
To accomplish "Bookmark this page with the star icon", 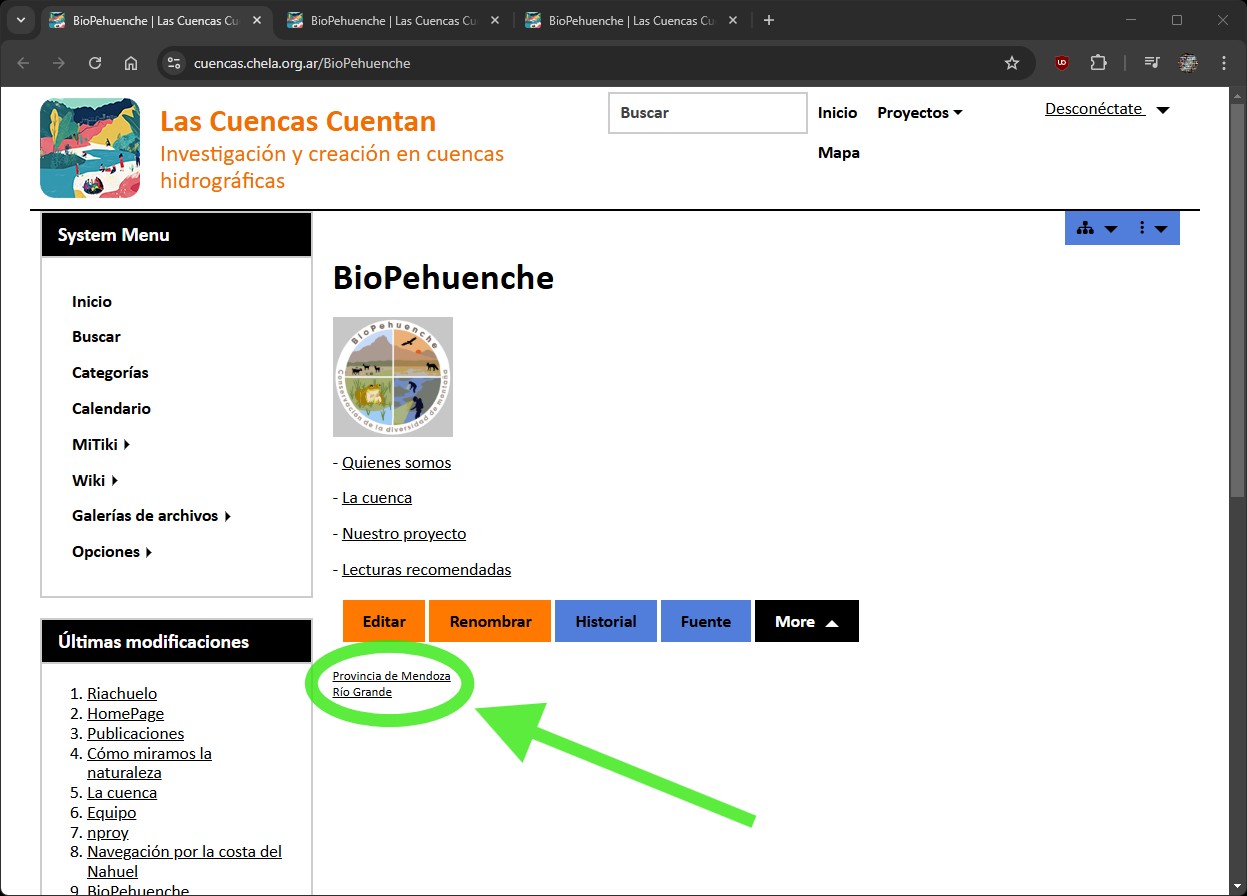I will click(x=1011, y=63).
